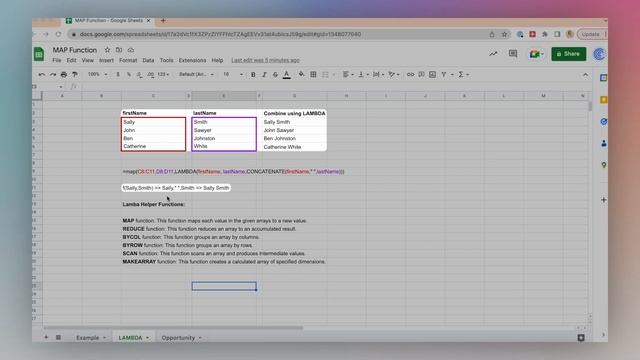The image size is (640, 360).
Task: Reload the page in browser
Action: pyautogui.click(x=58, y=34)
